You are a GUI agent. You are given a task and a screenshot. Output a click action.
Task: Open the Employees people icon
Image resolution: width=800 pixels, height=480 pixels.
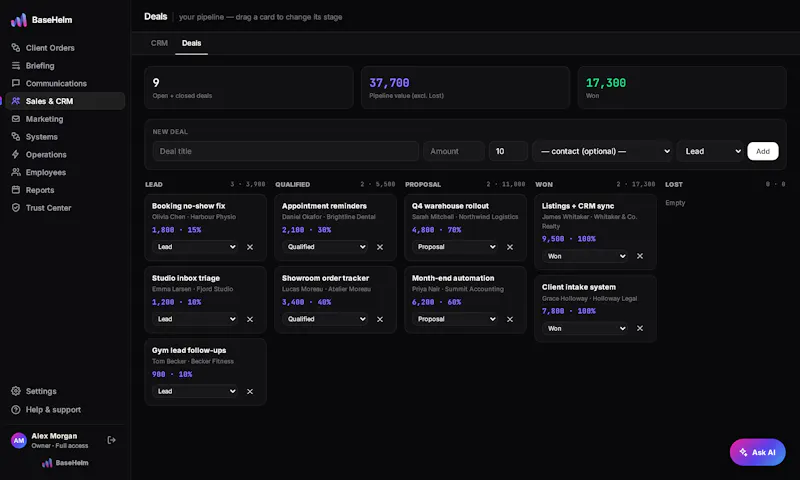click(x=16, y=172)
